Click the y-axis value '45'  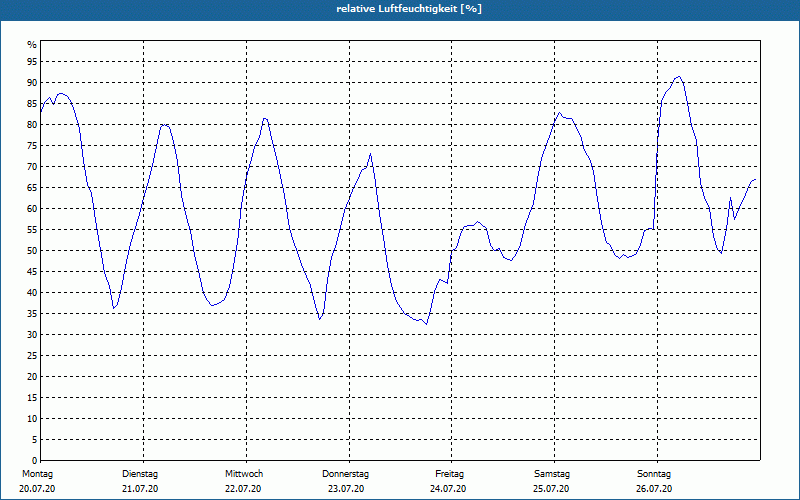(32, 271)
